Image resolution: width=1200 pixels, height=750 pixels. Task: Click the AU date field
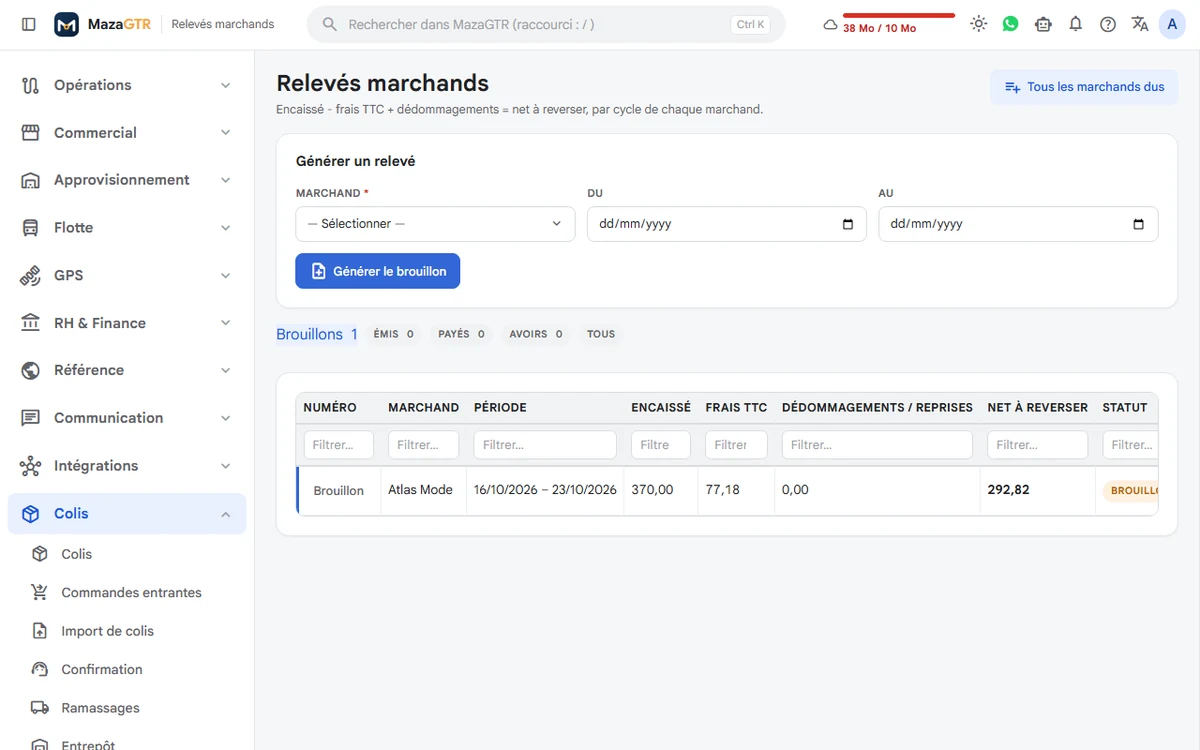[1018, 224]
